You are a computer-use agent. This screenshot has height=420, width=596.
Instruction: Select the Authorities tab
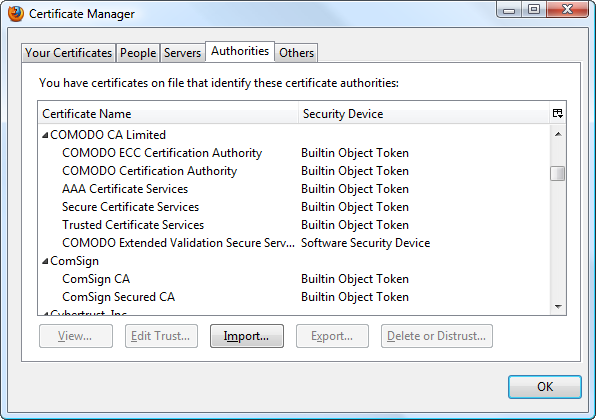coord(240,51)
